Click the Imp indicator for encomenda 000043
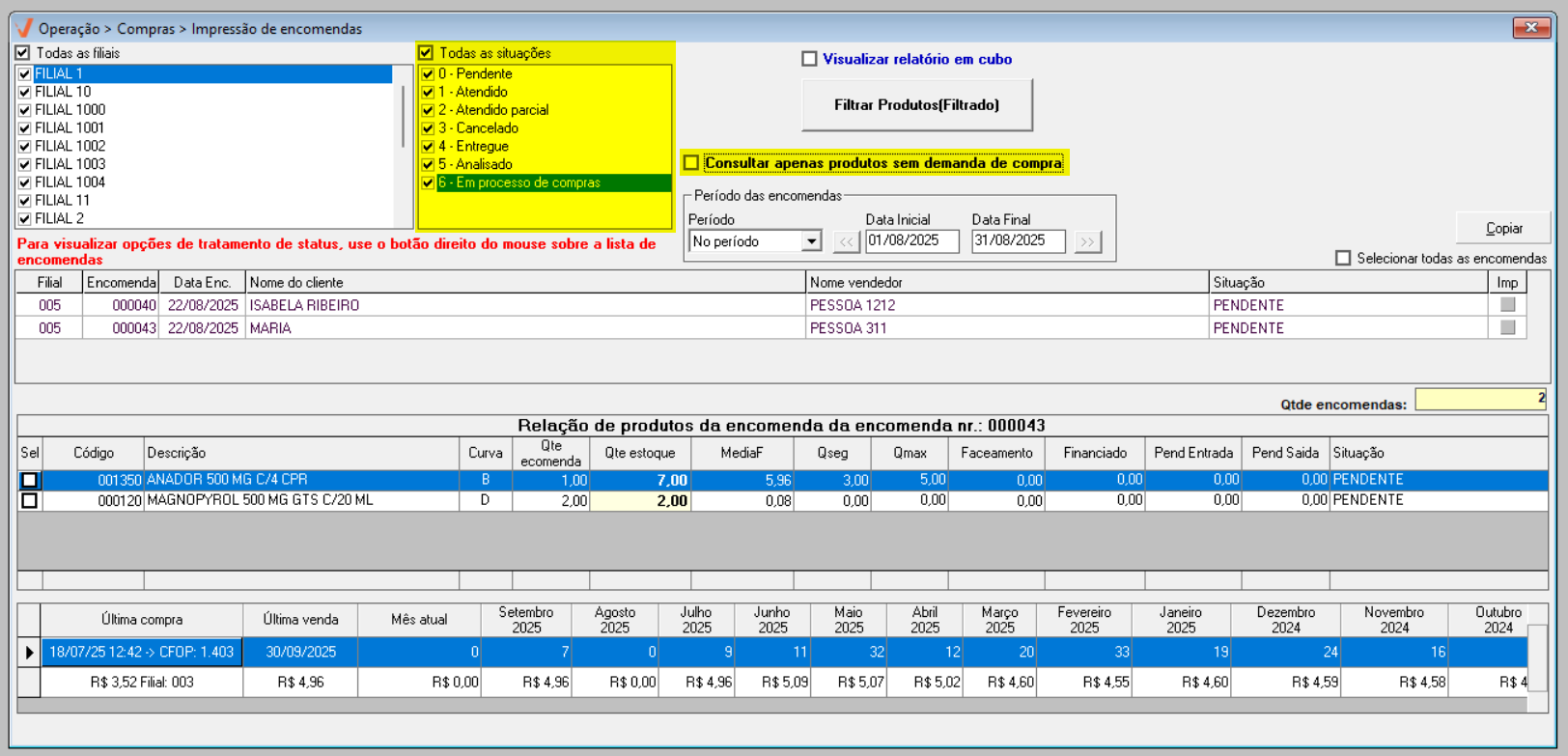The image size is (1568, 756). (1507, 328)
